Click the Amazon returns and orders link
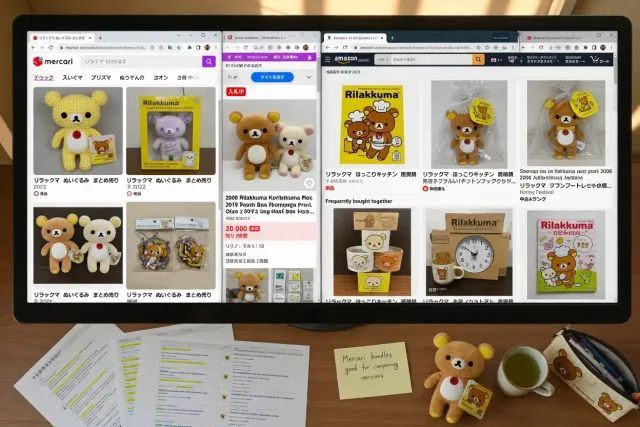The width and height of the screenshot is (640, 427). pyautogui.click(x=575, y=60)
